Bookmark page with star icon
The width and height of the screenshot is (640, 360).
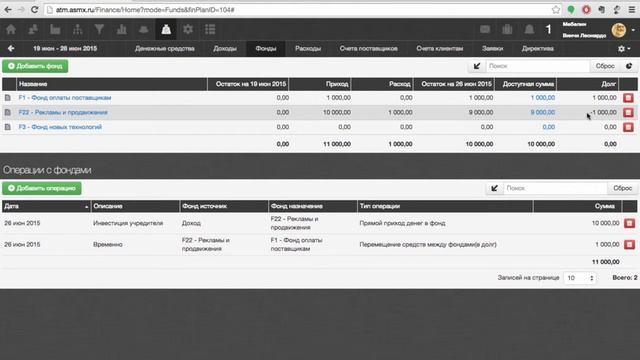556,9
